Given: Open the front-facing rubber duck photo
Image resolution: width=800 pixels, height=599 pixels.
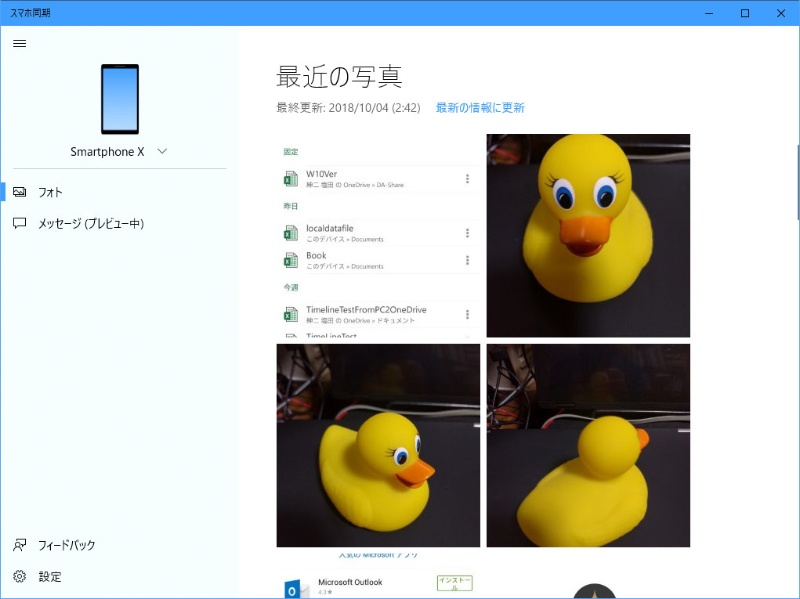Looking at the screenshot, I should (x=588, y=236).
